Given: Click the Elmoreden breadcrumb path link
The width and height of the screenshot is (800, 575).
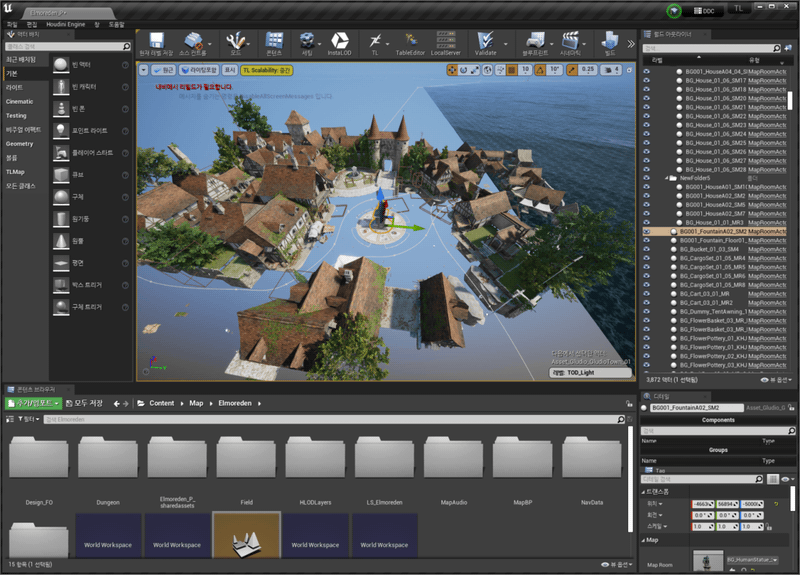Looking at the screenshot, I should click(x=236, y=403).
